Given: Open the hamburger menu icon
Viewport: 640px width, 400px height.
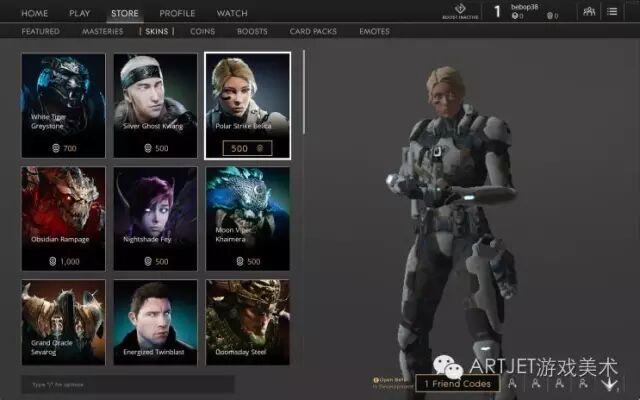Looking at the screenshot, I should [612, 11].
